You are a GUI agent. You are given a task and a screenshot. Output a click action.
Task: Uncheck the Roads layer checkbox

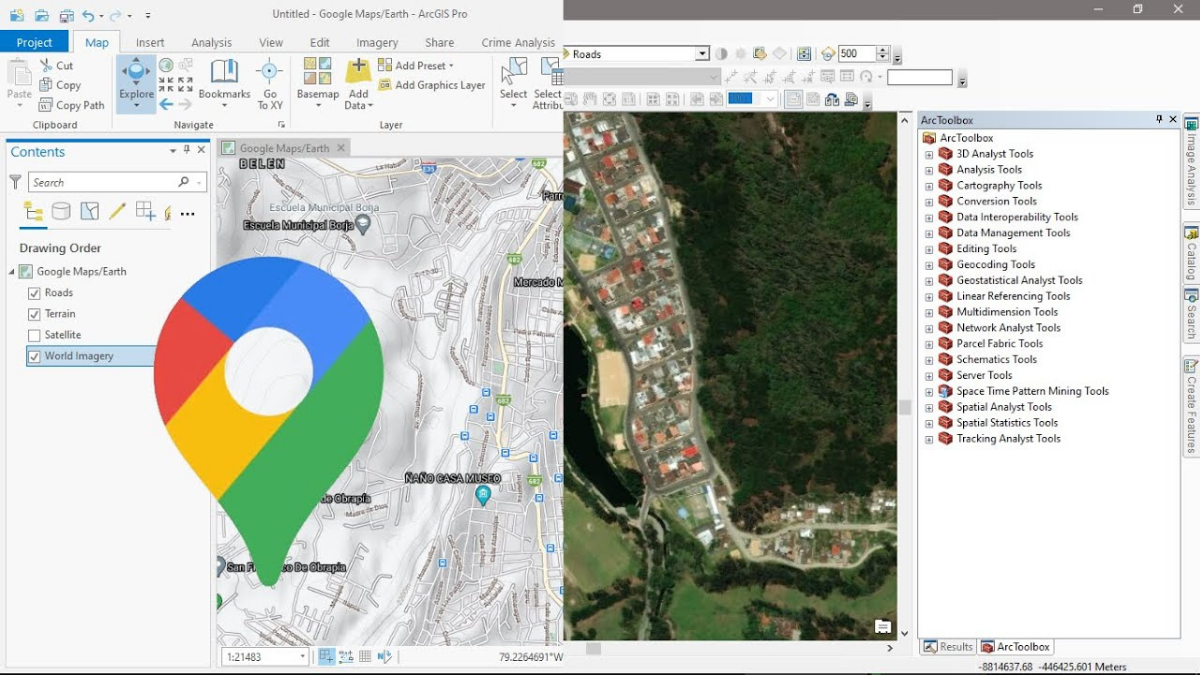coord(34,293)
